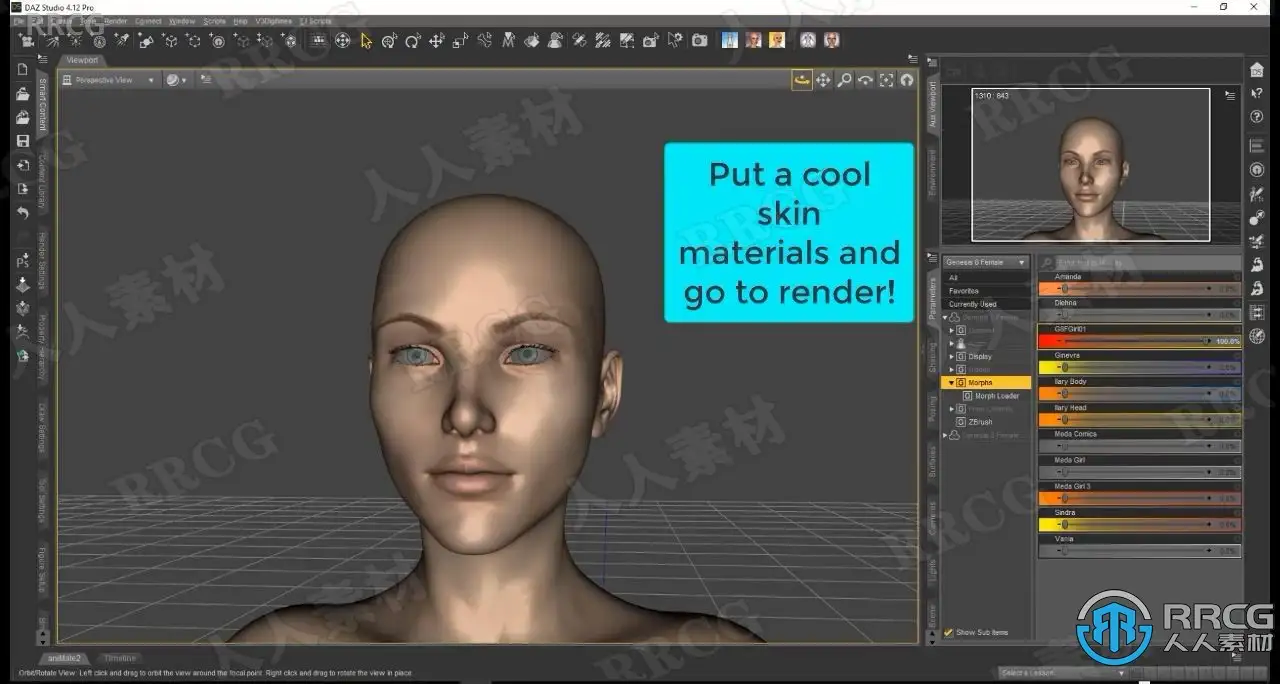Collapse the Morphs tree item
The height and width of the screenshot is (684, 1280).
(950, 383)
